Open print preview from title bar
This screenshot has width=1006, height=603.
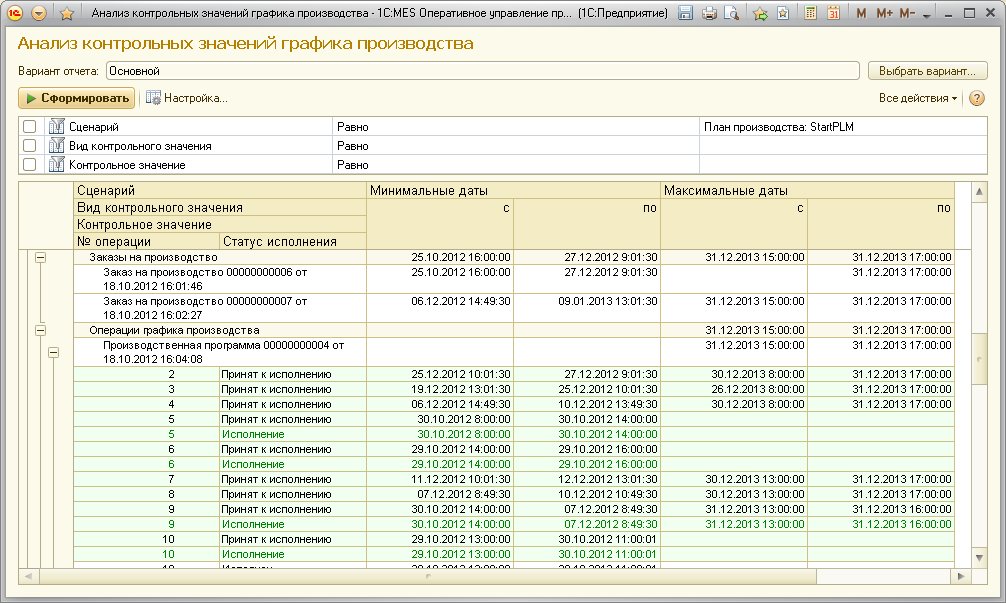click(x=732, y=14)
